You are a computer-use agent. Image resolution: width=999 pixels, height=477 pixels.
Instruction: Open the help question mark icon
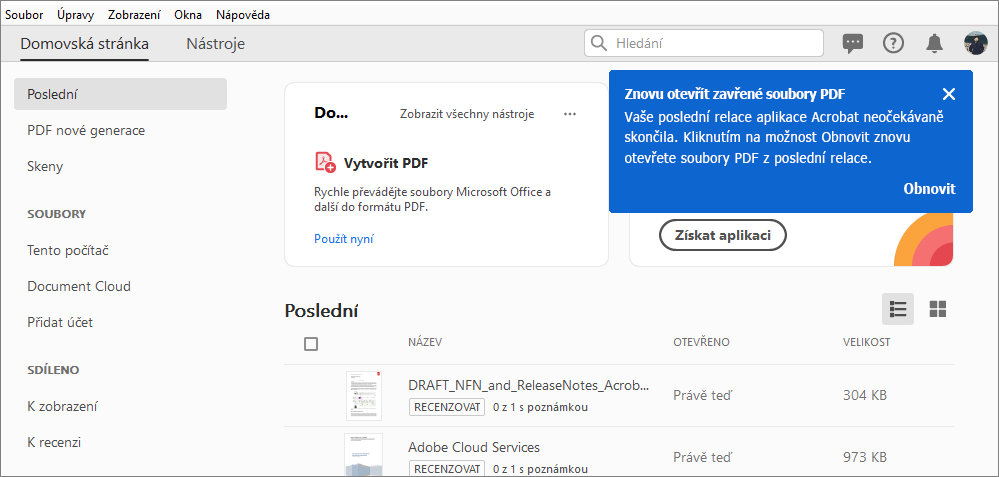(893, 43)
